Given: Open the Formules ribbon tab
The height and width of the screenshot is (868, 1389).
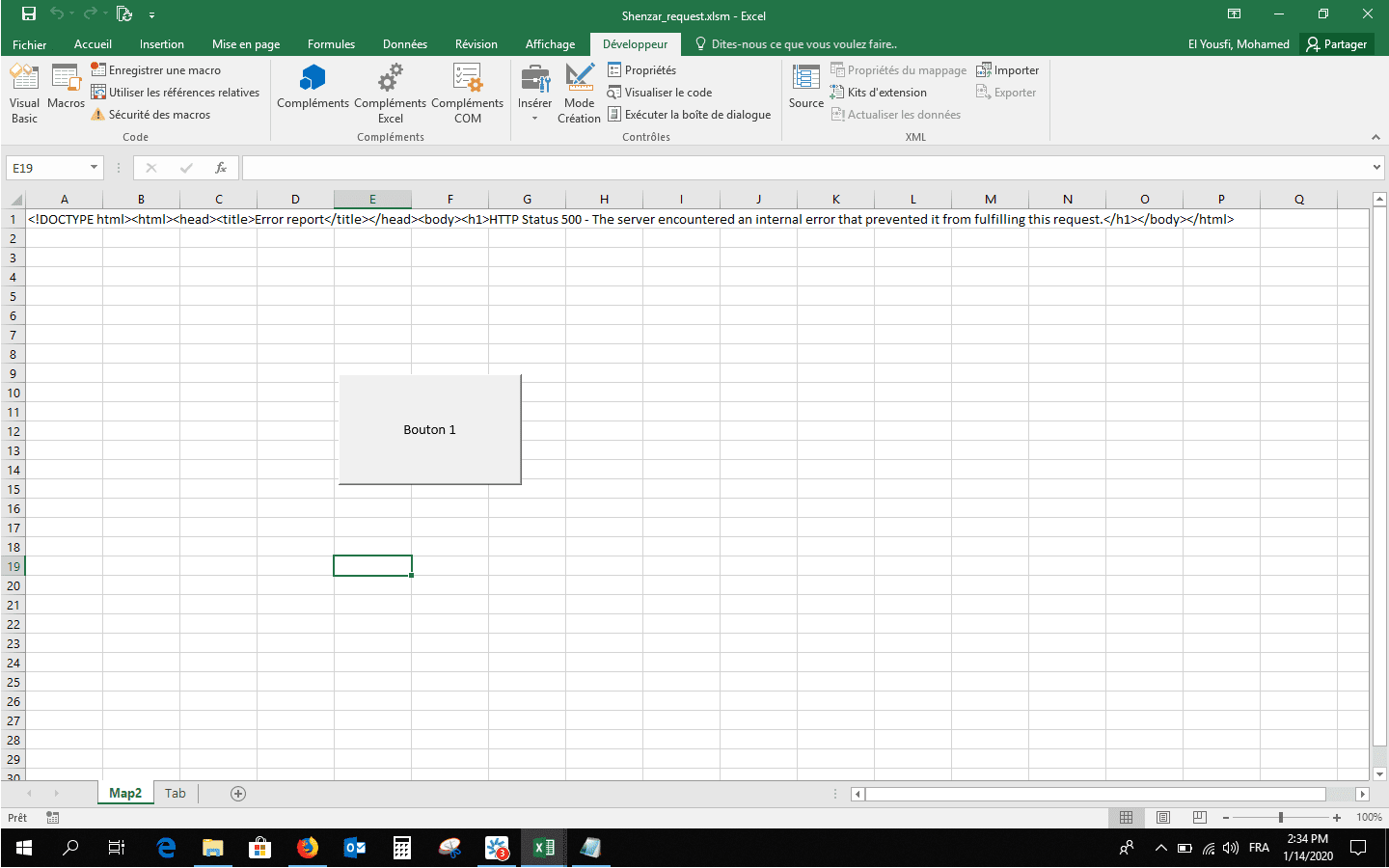Looking at the screenshot, I should click(x=331, y=44).
